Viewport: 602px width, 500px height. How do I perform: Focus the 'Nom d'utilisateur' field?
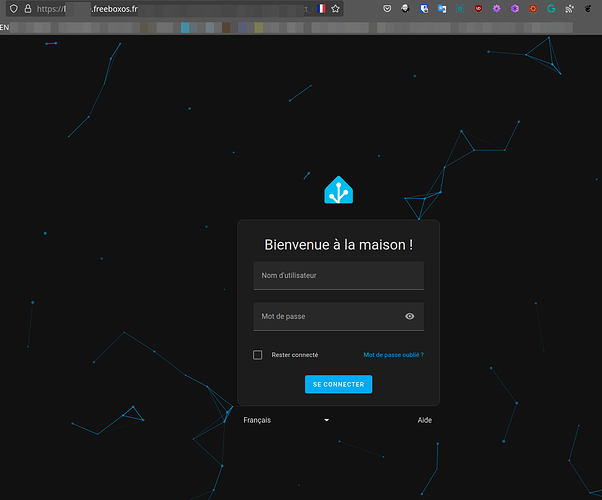[x=338, y=276]
